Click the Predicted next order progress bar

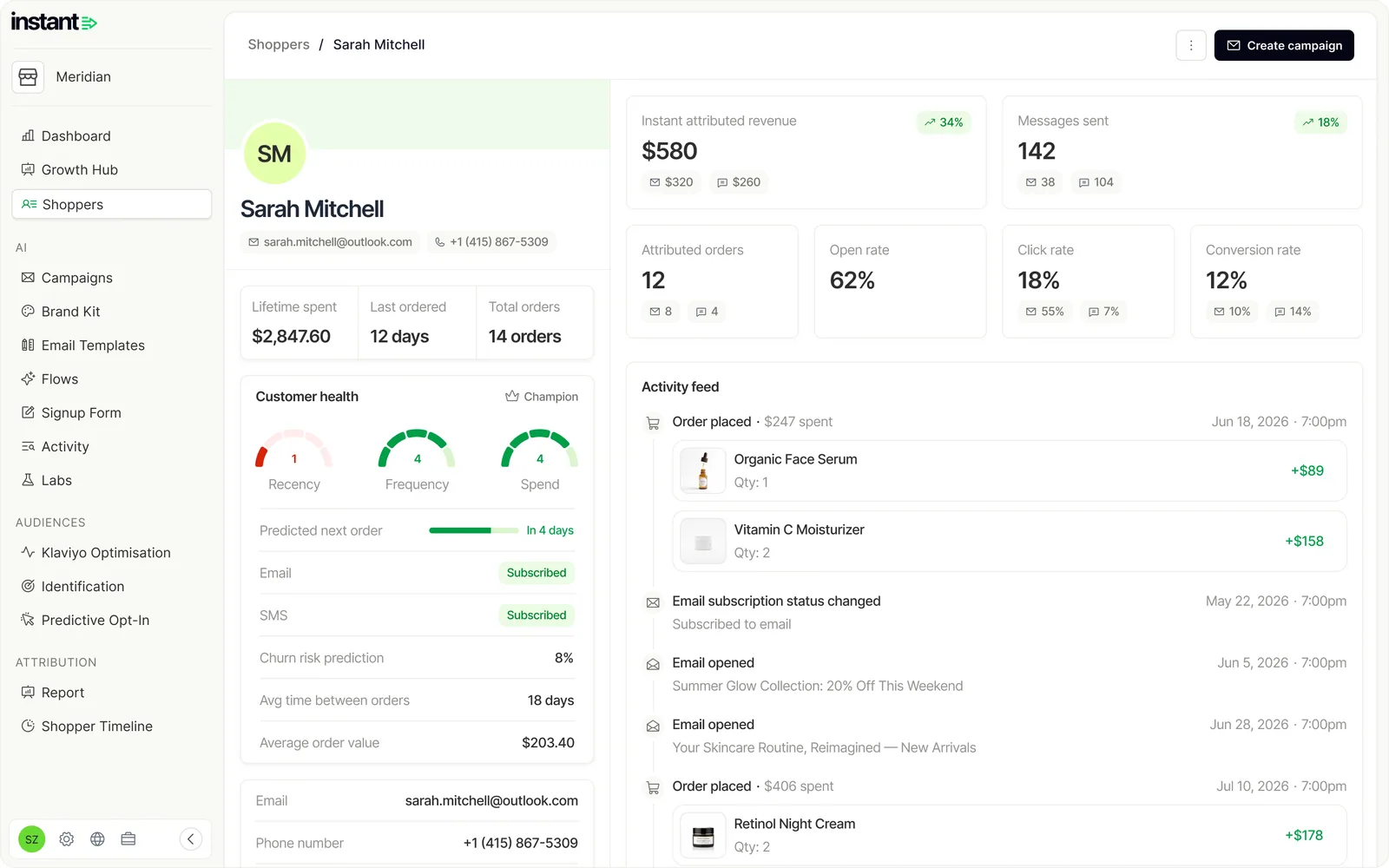pos(473,530)
